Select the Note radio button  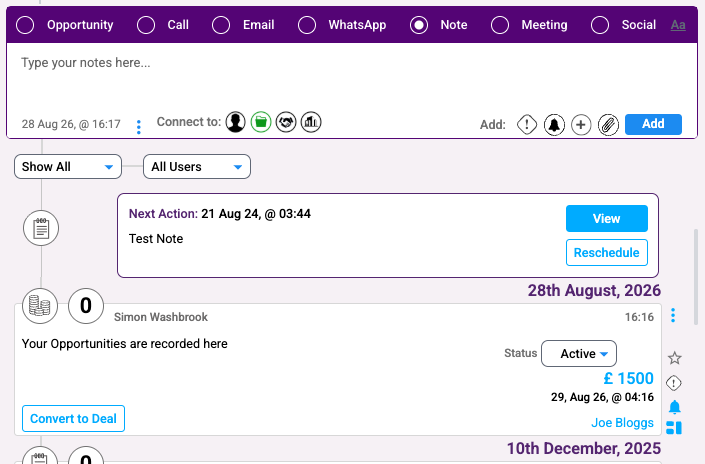(x=419, y=25)
